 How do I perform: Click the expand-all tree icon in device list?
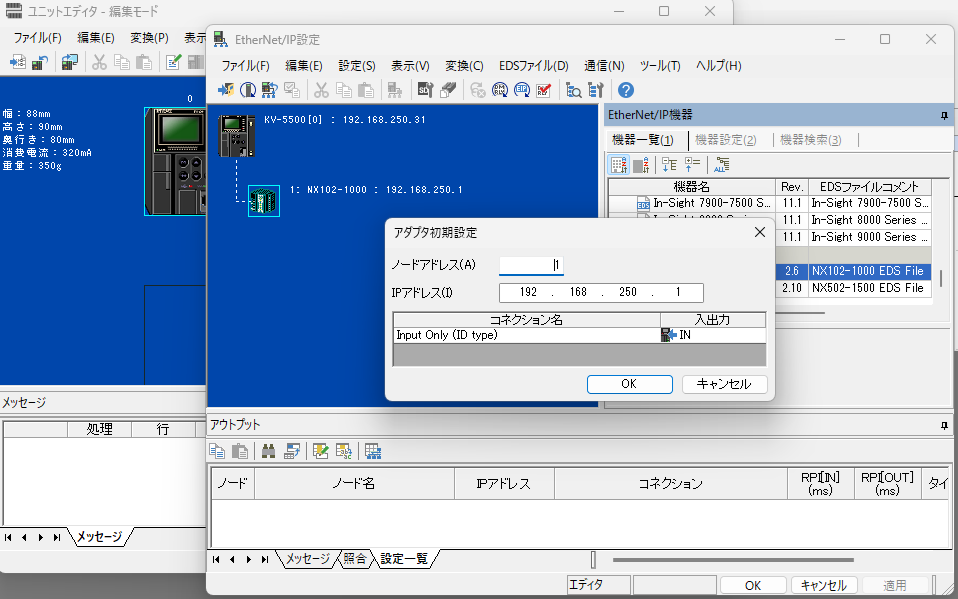(x=669, y=165)
